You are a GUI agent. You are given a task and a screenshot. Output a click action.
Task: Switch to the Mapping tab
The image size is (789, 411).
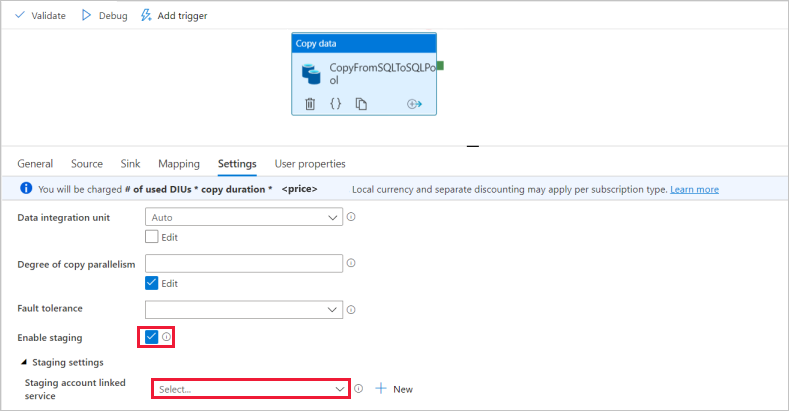[x=179, y=164]
